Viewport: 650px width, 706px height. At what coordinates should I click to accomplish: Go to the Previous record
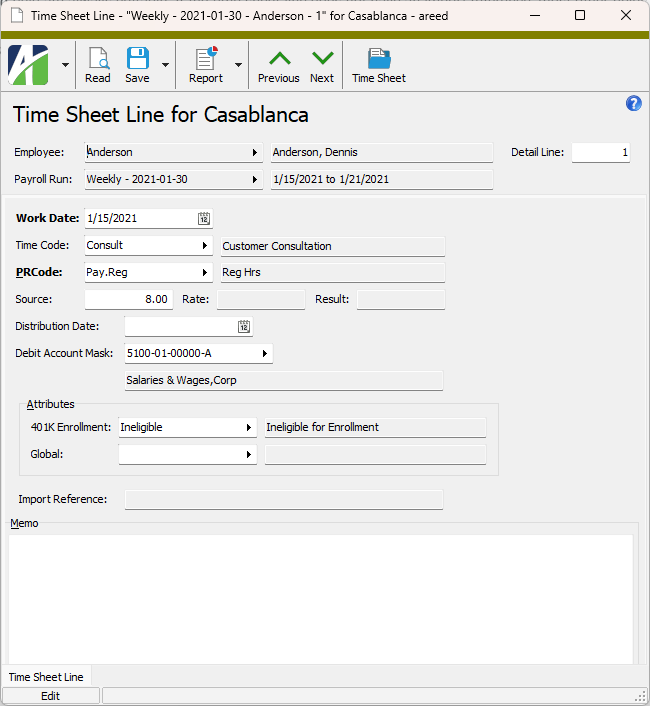tap(279, 65)
